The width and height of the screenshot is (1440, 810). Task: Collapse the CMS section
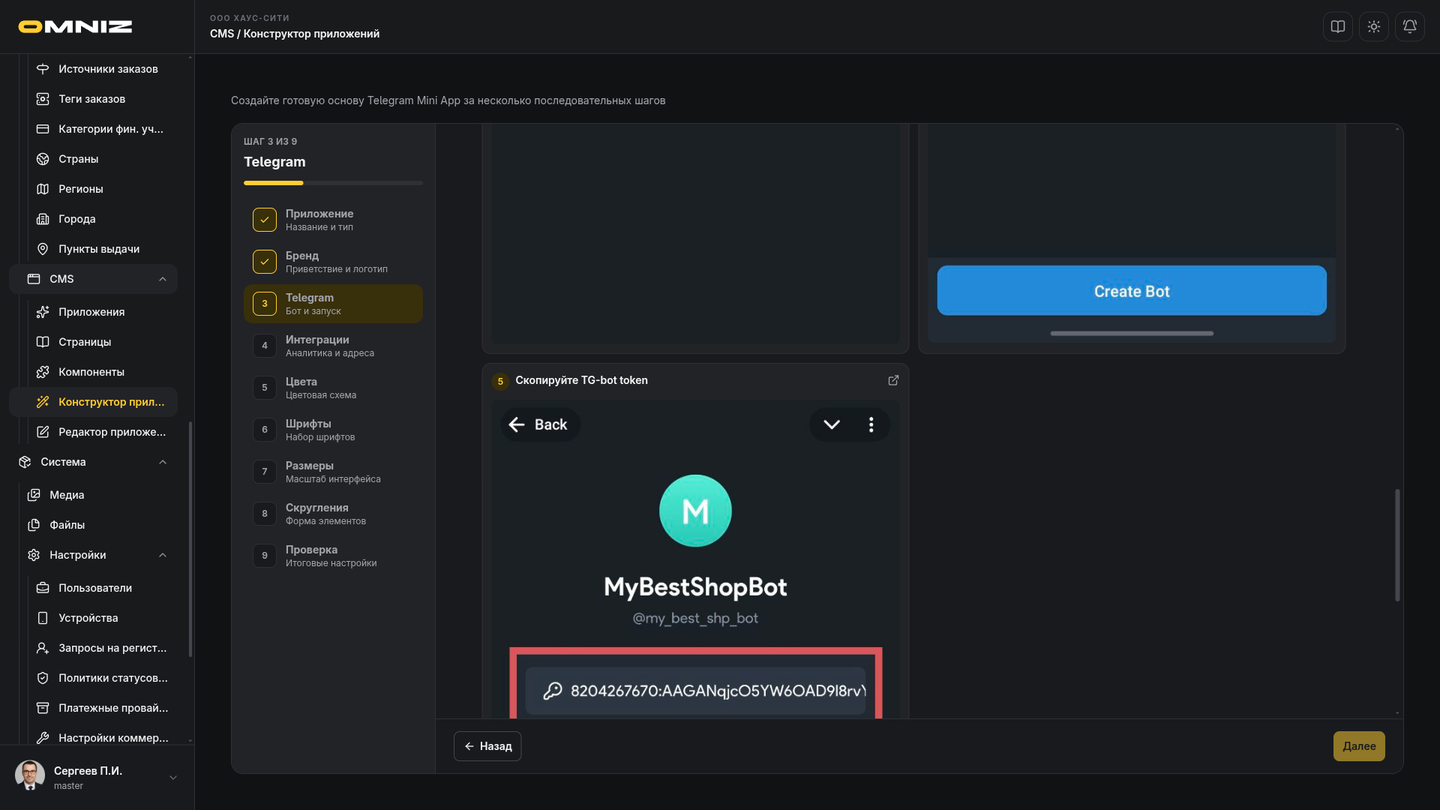pos(162,279)
